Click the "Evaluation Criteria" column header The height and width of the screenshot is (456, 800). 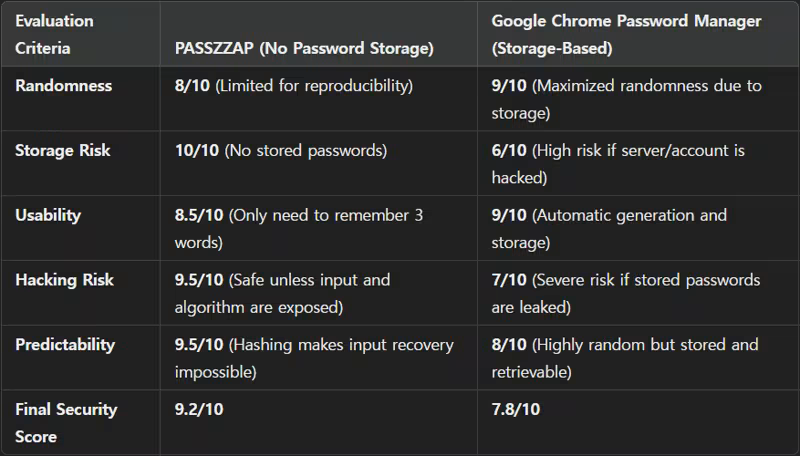coord(54,34)
